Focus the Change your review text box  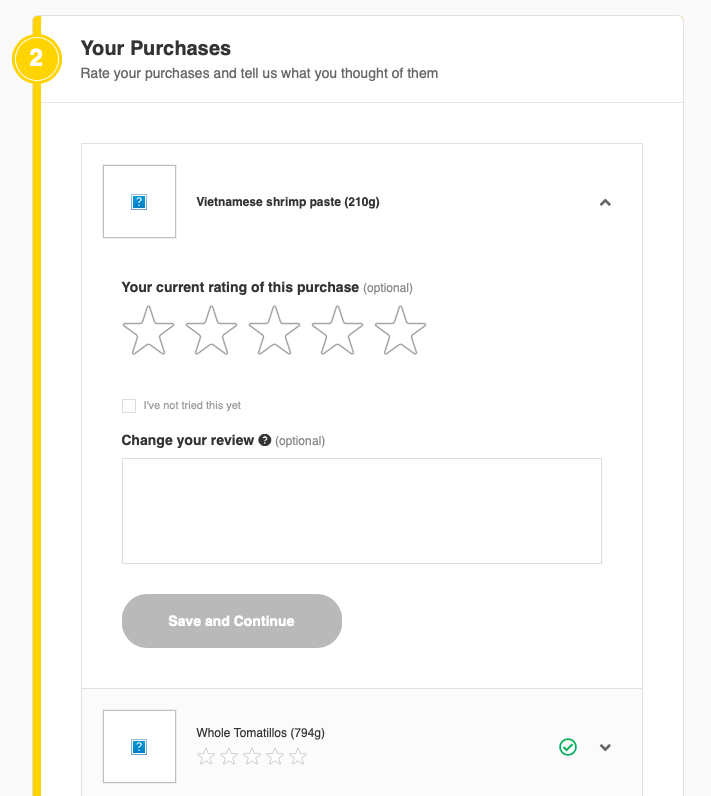(x=362, y=511)
